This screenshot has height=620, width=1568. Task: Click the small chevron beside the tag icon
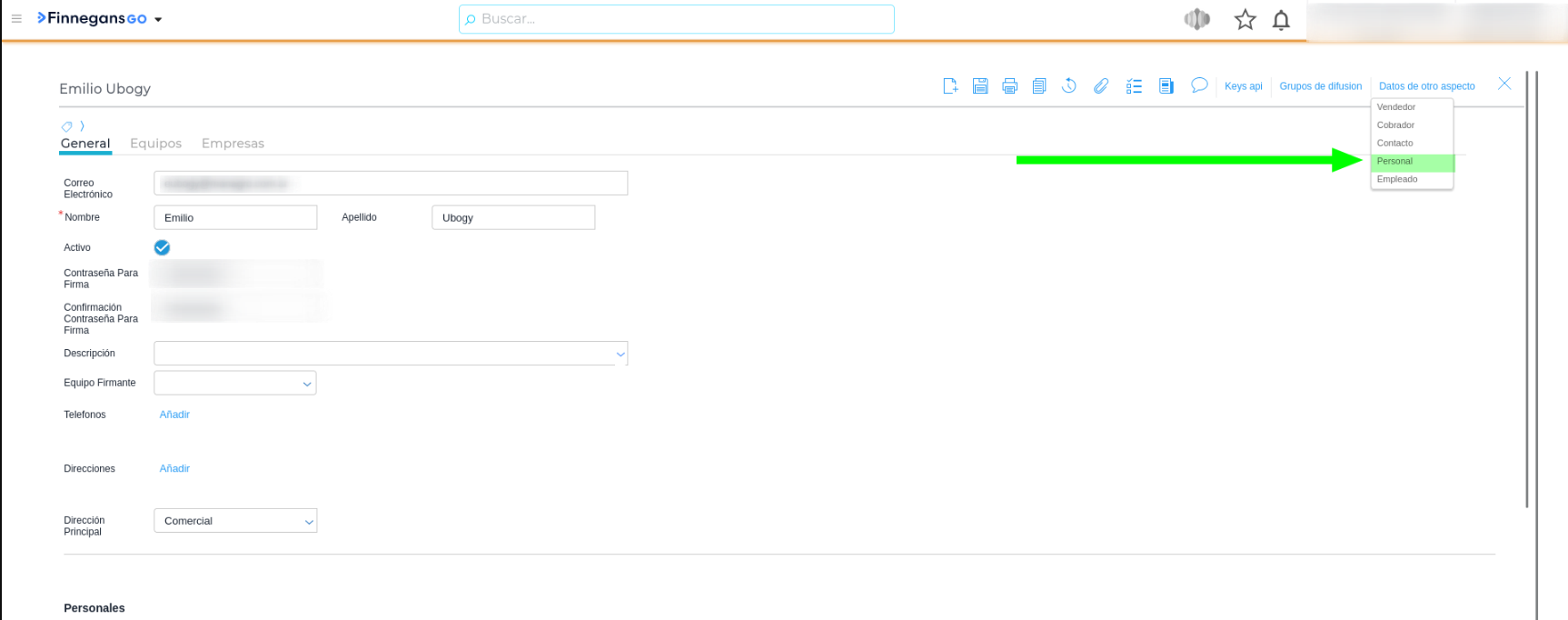pos(82,126)
